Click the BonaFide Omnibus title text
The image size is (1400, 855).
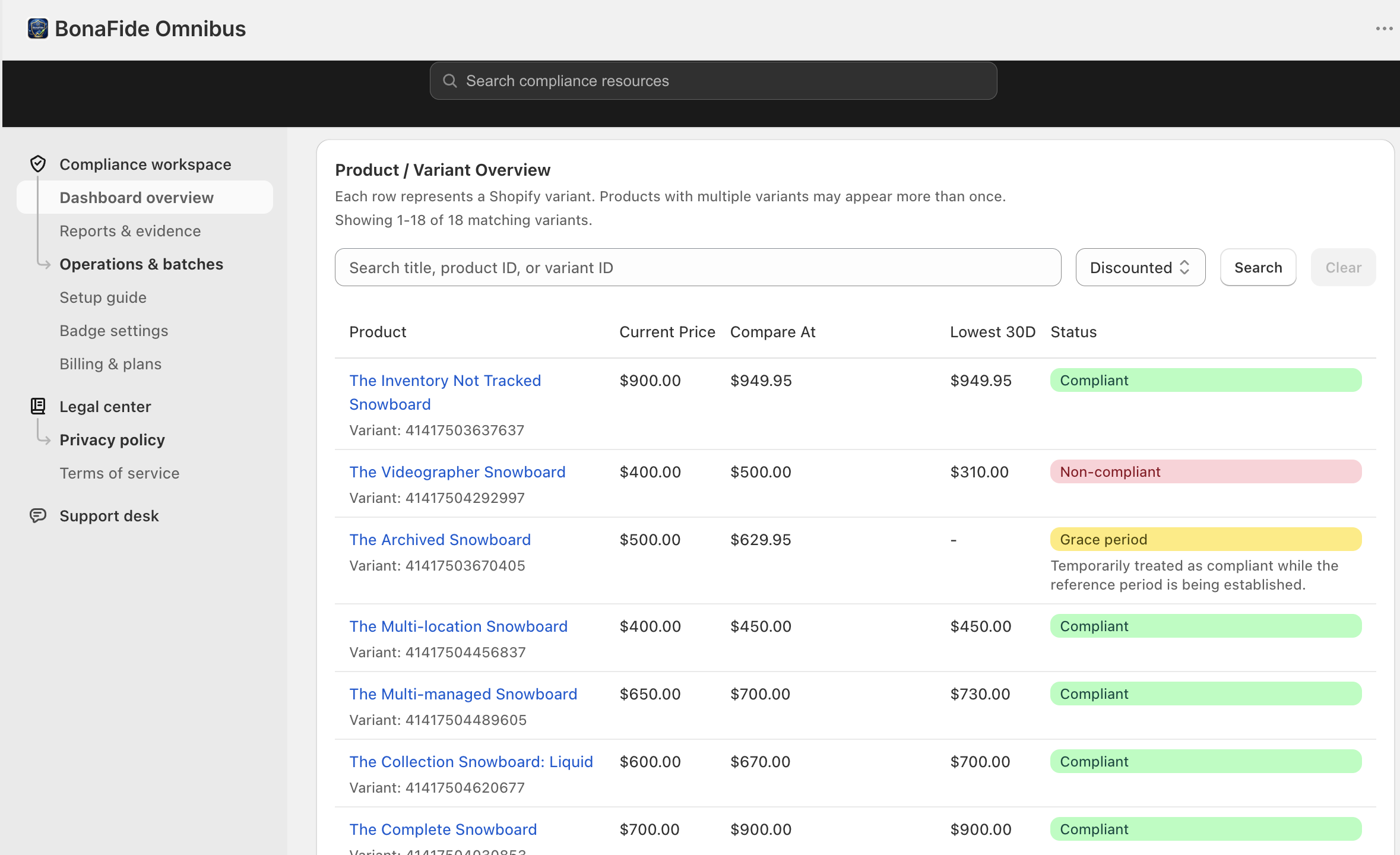[150, 29]
